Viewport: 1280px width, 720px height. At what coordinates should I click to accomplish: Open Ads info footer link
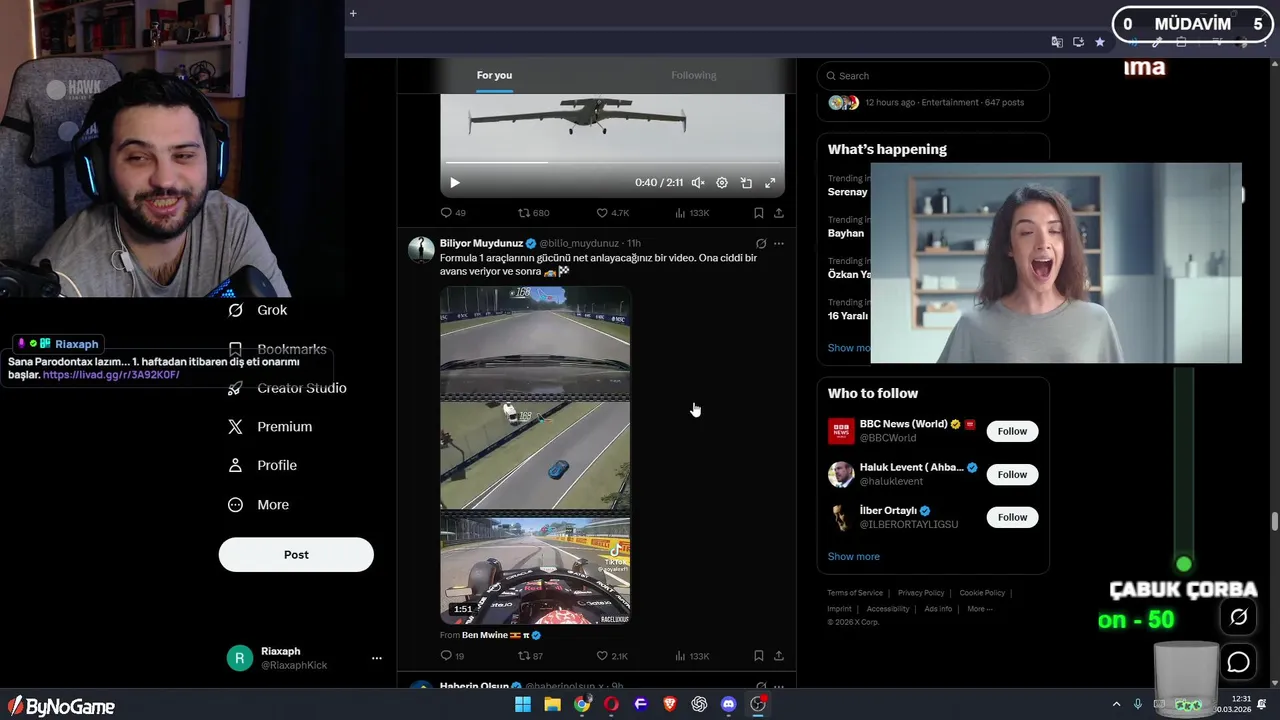(938, 609)
